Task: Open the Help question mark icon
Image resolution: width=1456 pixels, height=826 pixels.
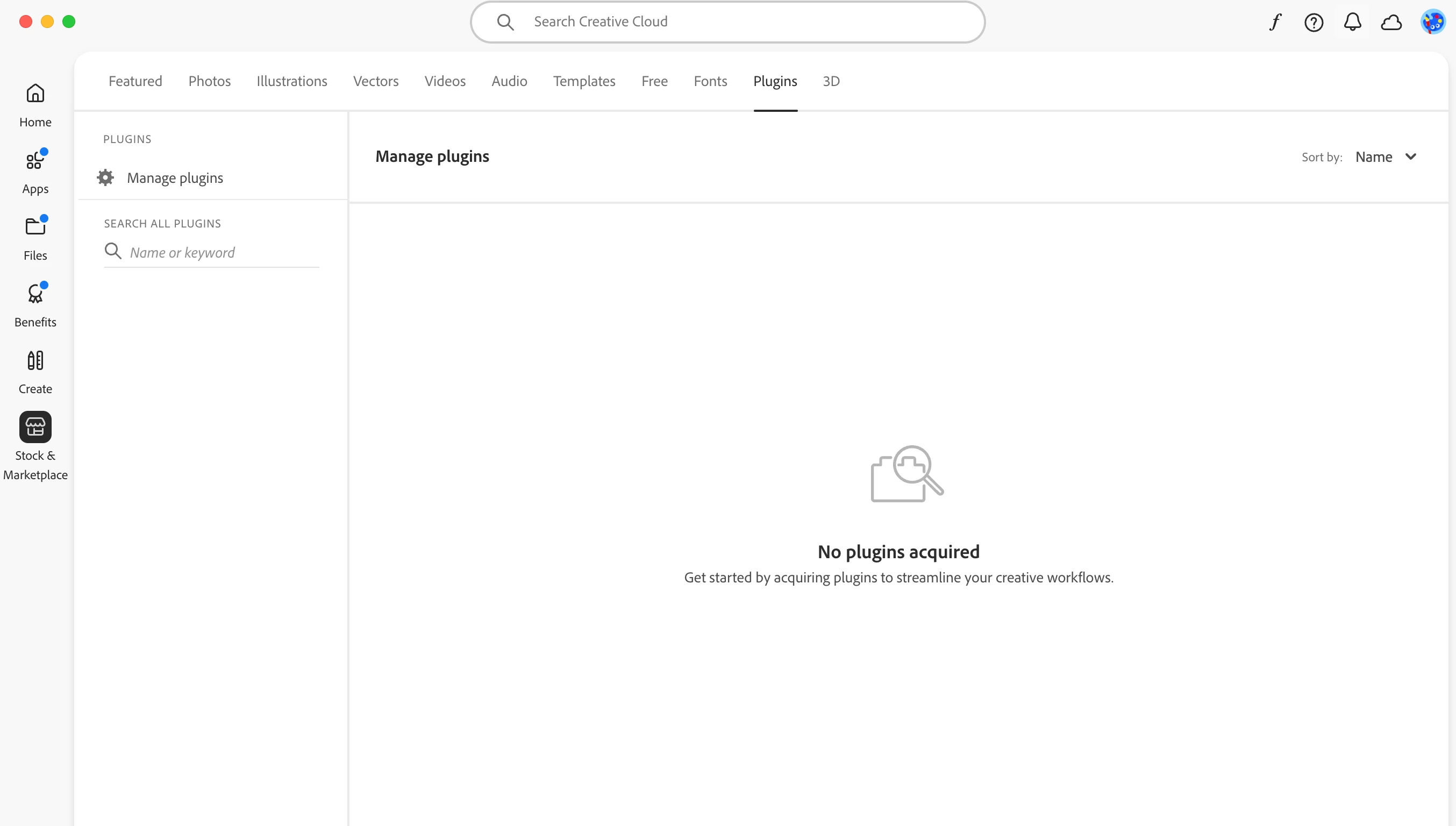Action: [x=1314, y=22]
